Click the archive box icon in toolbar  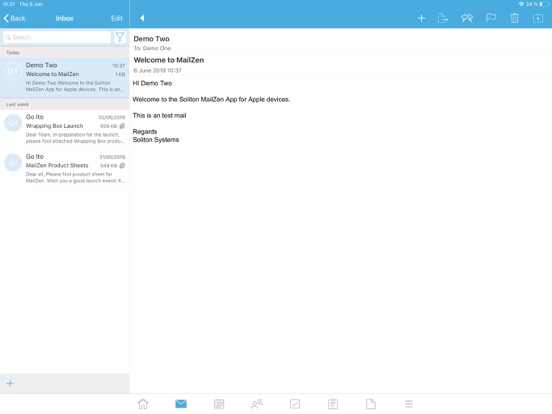click(x=538, y=18)
